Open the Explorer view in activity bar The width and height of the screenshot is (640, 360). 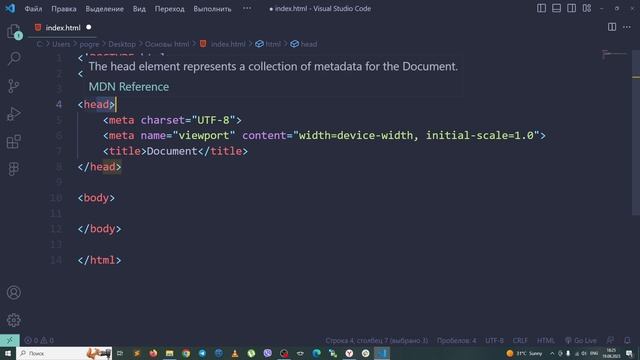(x=14, y=31)
